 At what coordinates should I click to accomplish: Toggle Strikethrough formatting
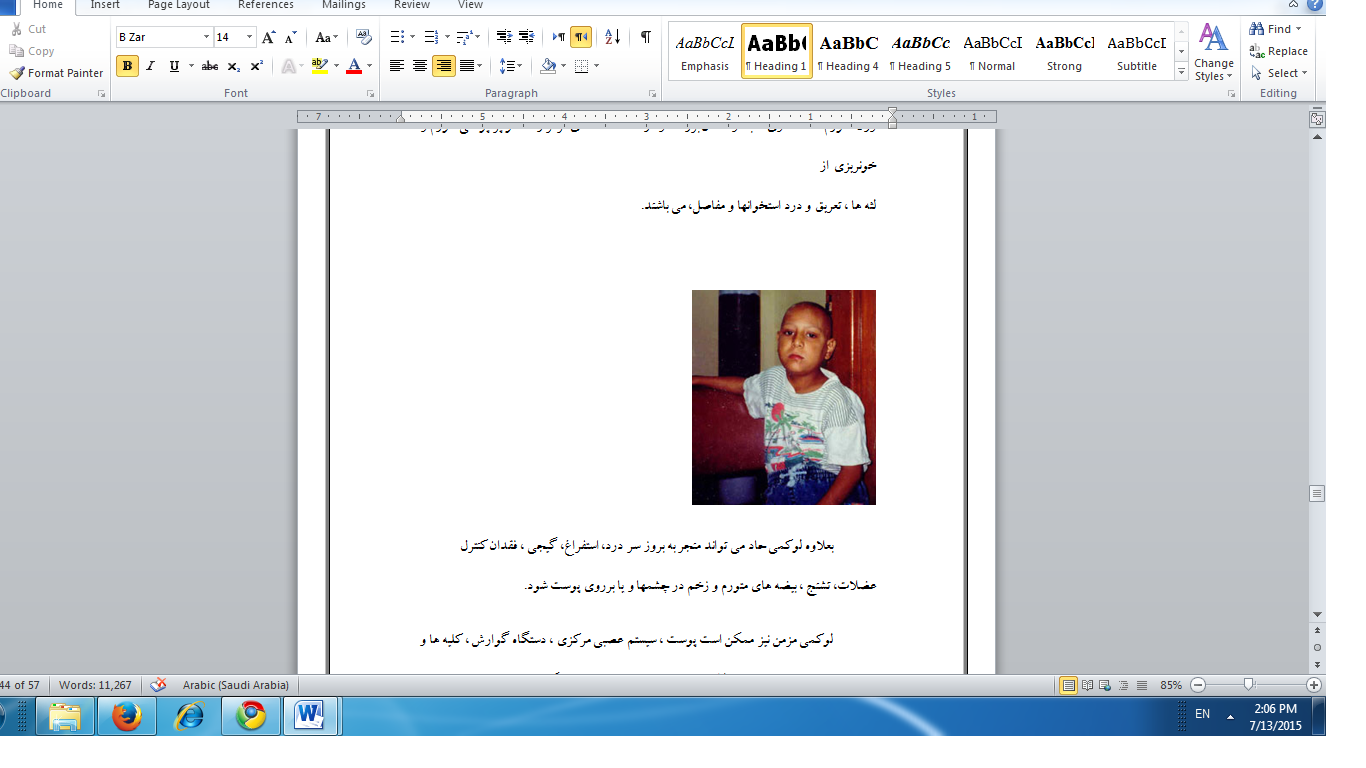click(210, 66)
